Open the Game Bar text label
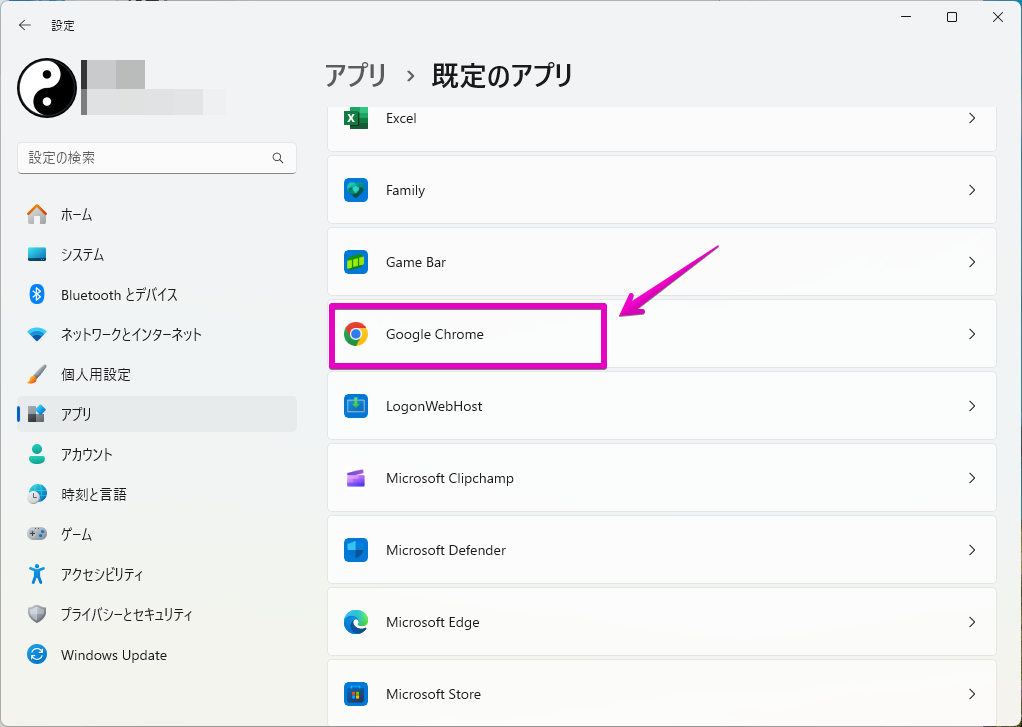 pyautogui.click(x=416, y=262)
